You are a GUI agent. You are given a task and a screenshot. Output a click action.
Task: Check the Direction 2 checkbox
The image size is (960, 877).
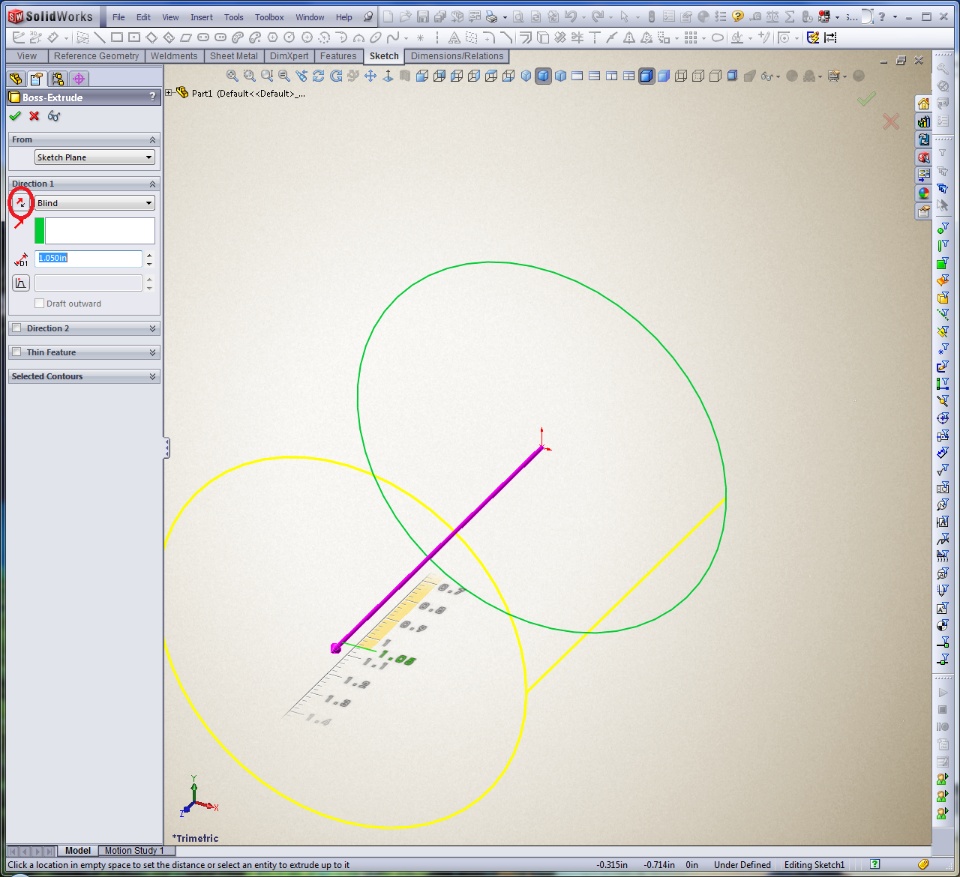pyautogui.click(x=17, y=328)
